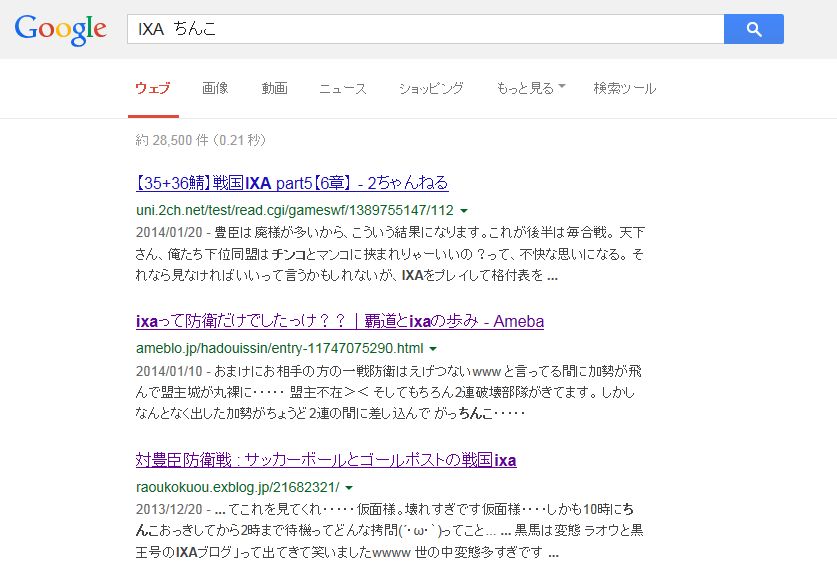837x588 pixels.
Task: Open the ニュース tab
Action: click(343, 88)
